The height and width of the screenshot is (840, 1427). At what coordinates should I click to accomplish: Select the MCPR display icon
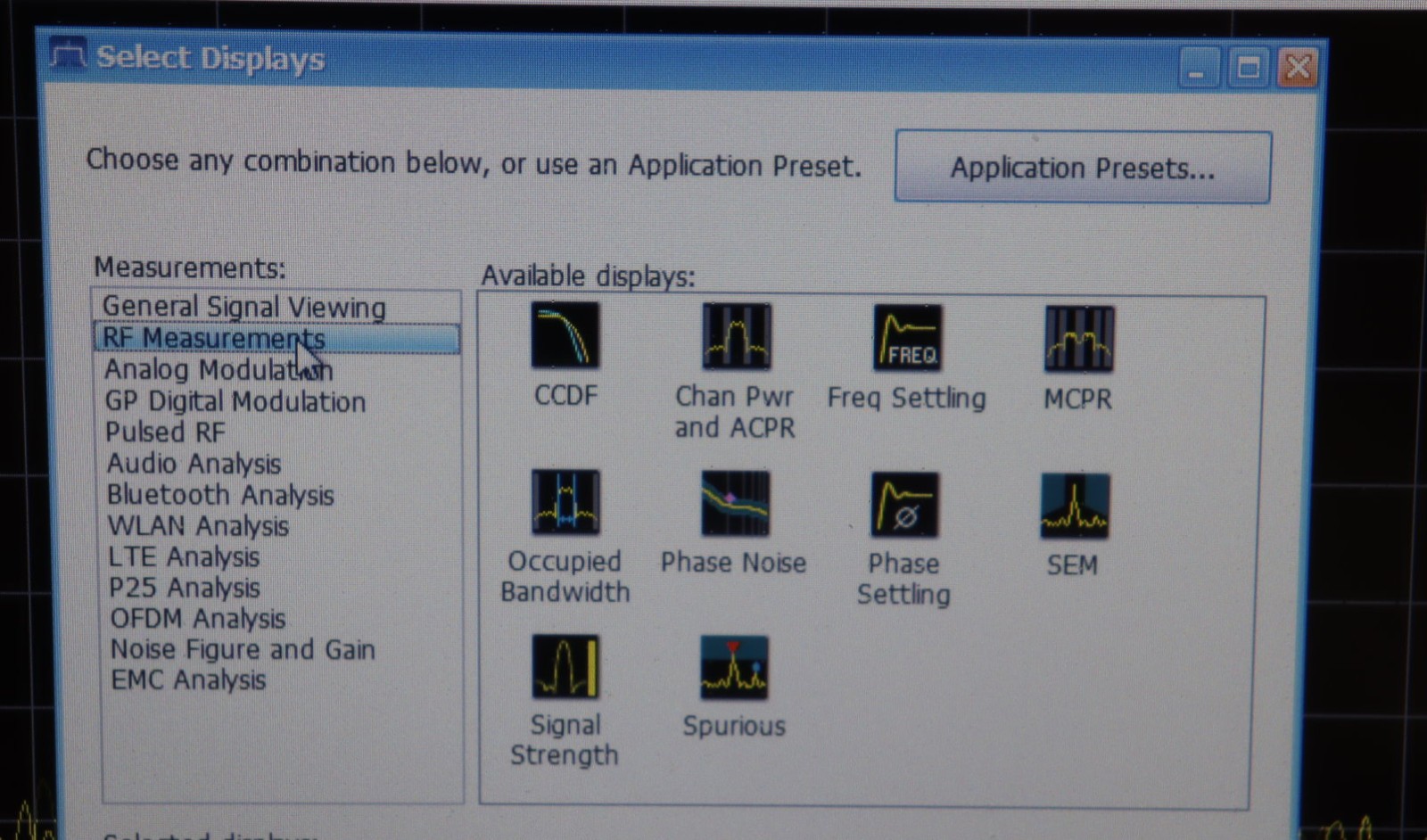coord(1078,339)
